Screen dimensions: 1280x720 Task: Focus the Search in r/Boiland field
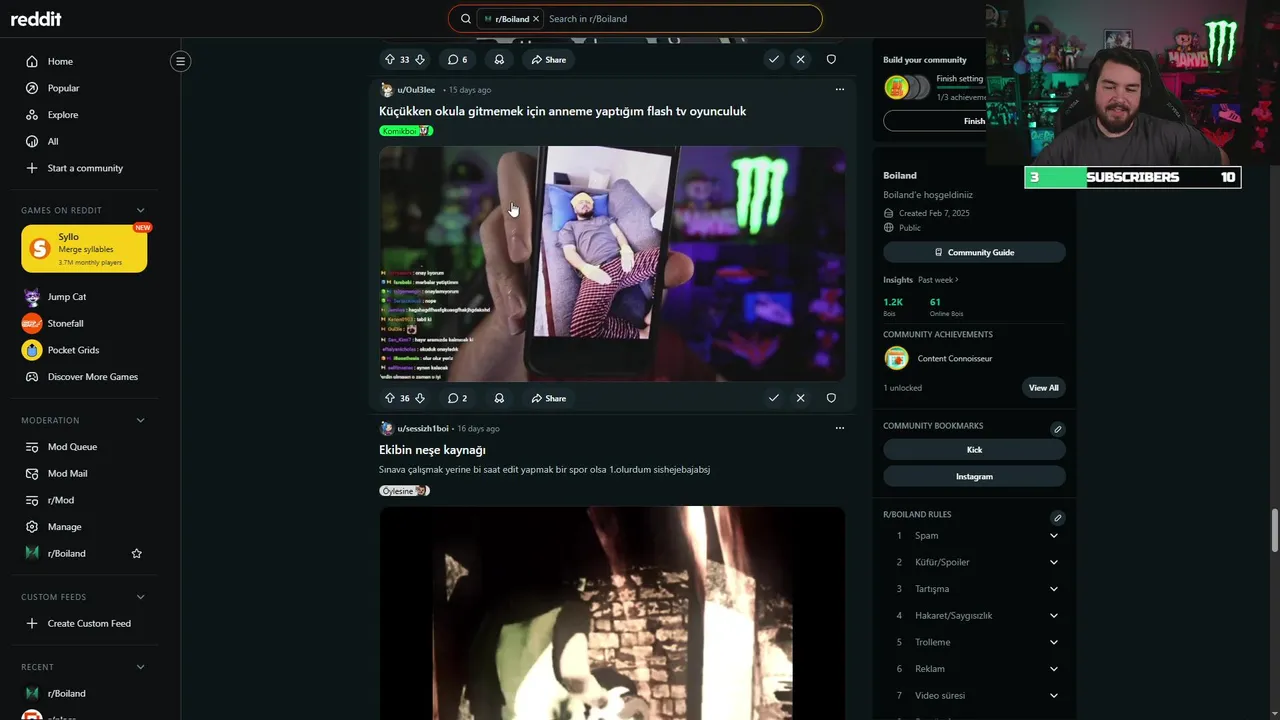[680, 19]
